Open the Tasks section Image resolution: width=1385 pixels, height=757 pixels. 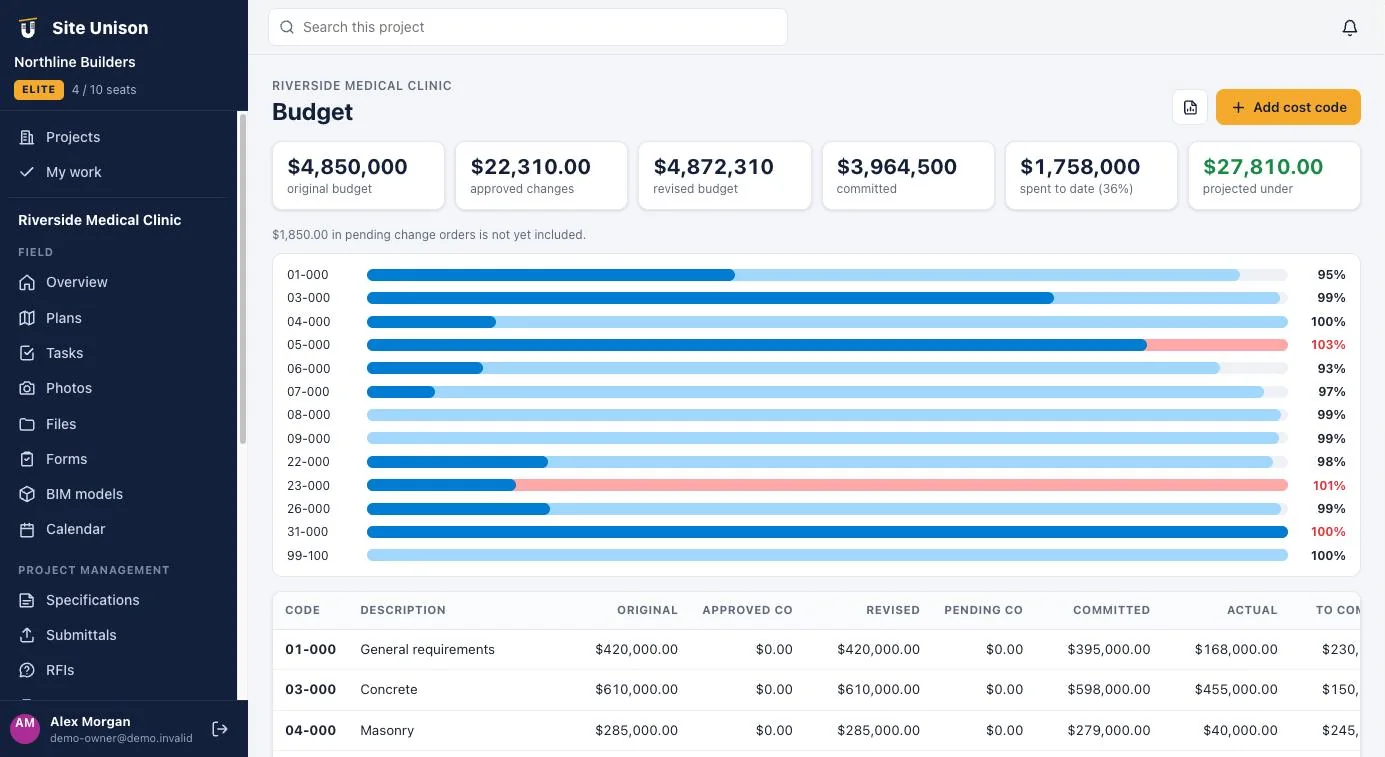120,353
